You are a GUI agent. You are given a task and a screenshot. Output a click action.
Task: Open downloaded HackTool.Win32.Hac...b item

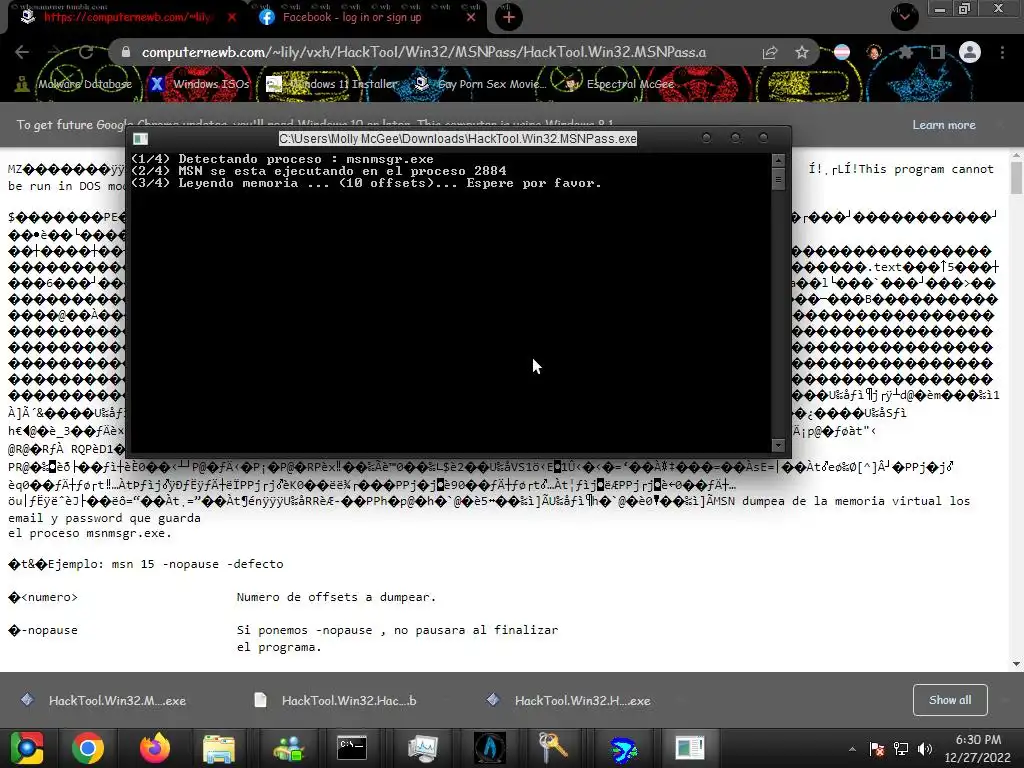tap(336, 701)
